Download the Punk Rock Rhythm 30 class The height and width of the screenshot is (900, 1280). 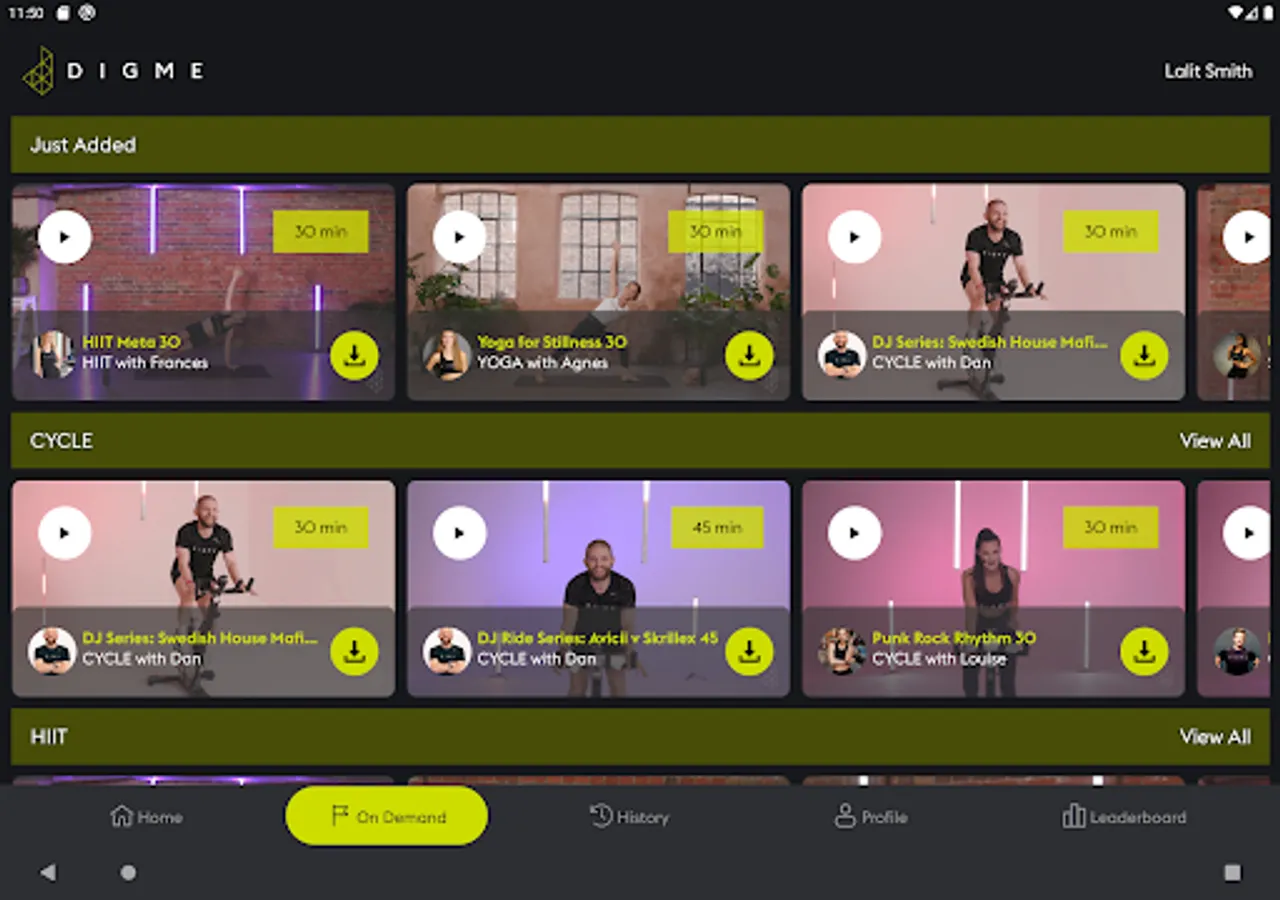[x=1144, y=652]
